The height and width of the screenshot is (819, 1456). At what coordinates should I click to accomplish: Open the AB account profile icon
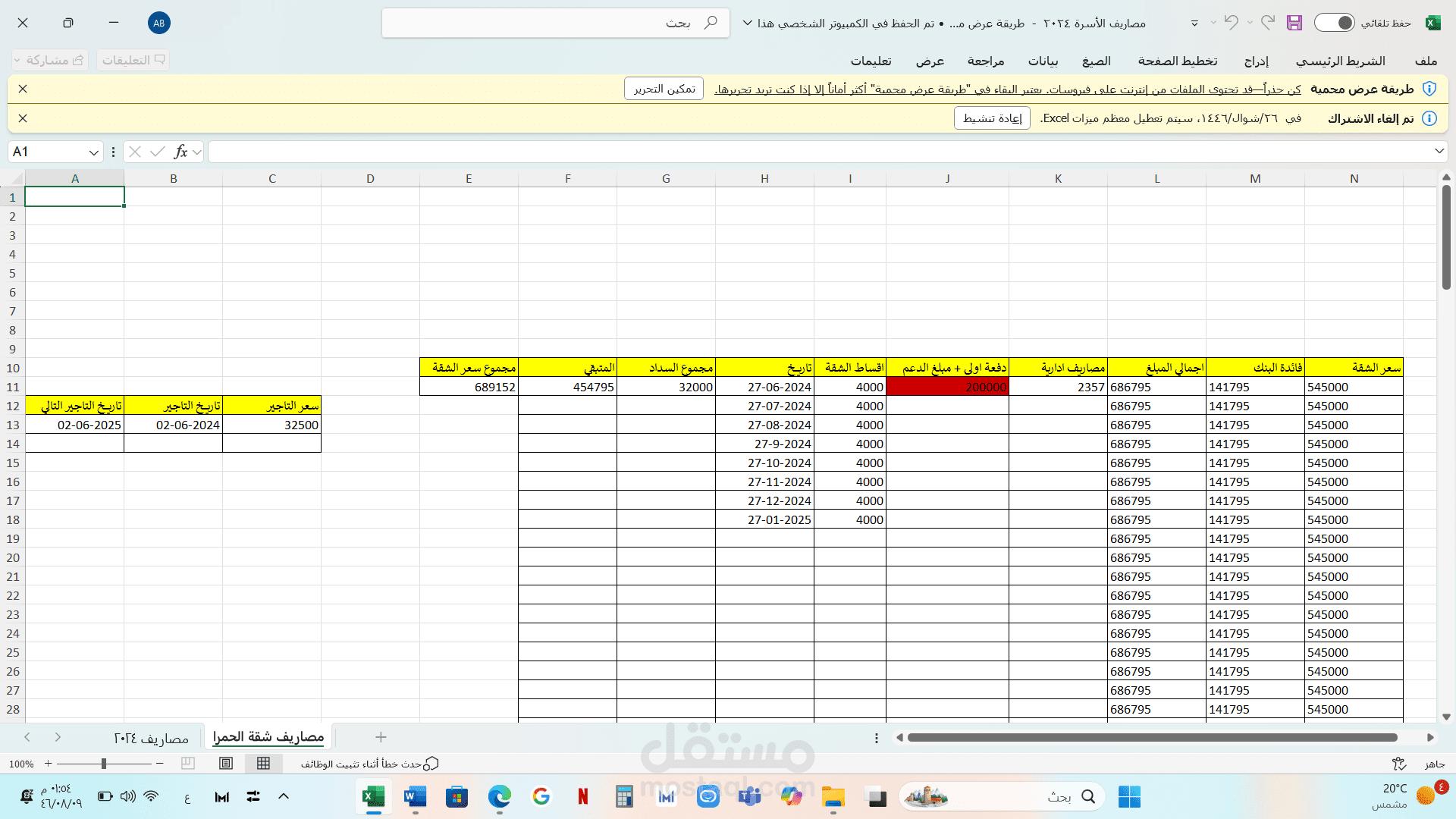click(x=158, y=23)
